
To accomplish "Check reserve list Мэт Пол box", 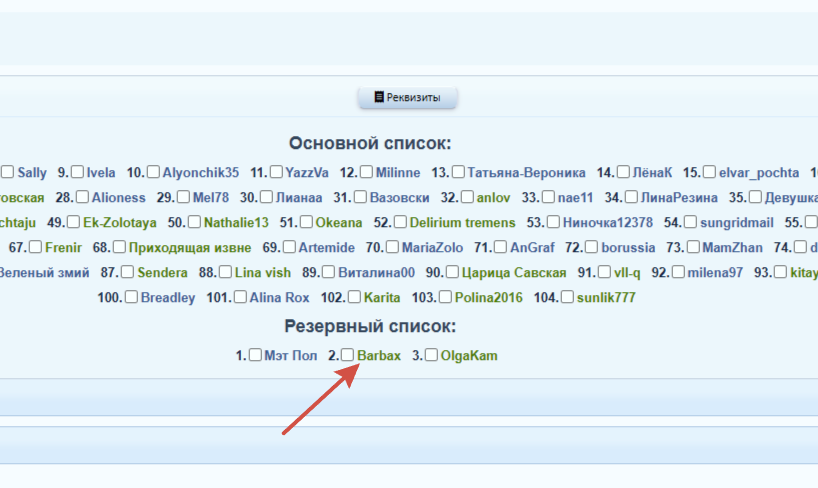I will pyautogui.click(x=255, y=355).
